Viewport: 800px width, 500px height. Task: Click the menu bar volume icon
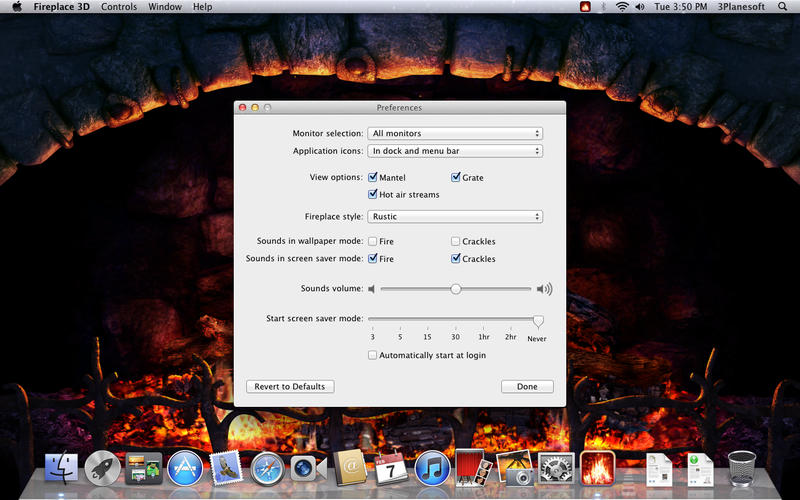(x=640, y=7)
